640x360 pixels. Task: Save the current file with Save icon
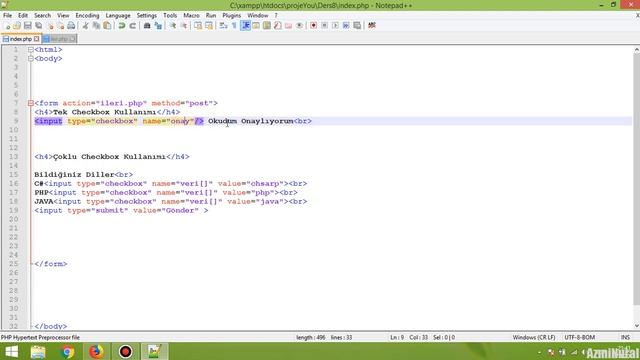[x=28, y=26]
